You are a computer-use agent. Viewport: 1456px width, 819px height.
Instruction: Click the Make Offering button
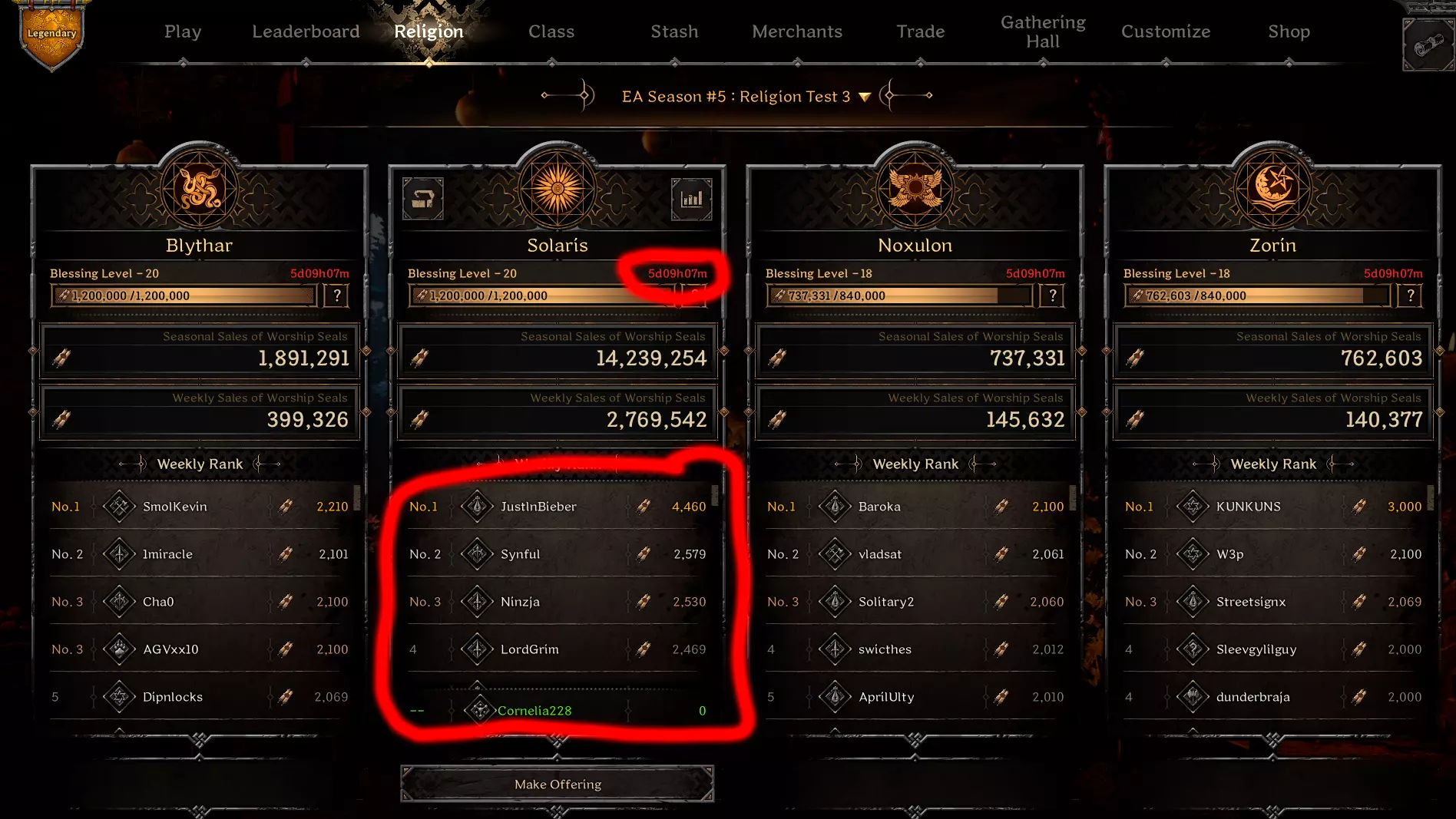point(558,784)
